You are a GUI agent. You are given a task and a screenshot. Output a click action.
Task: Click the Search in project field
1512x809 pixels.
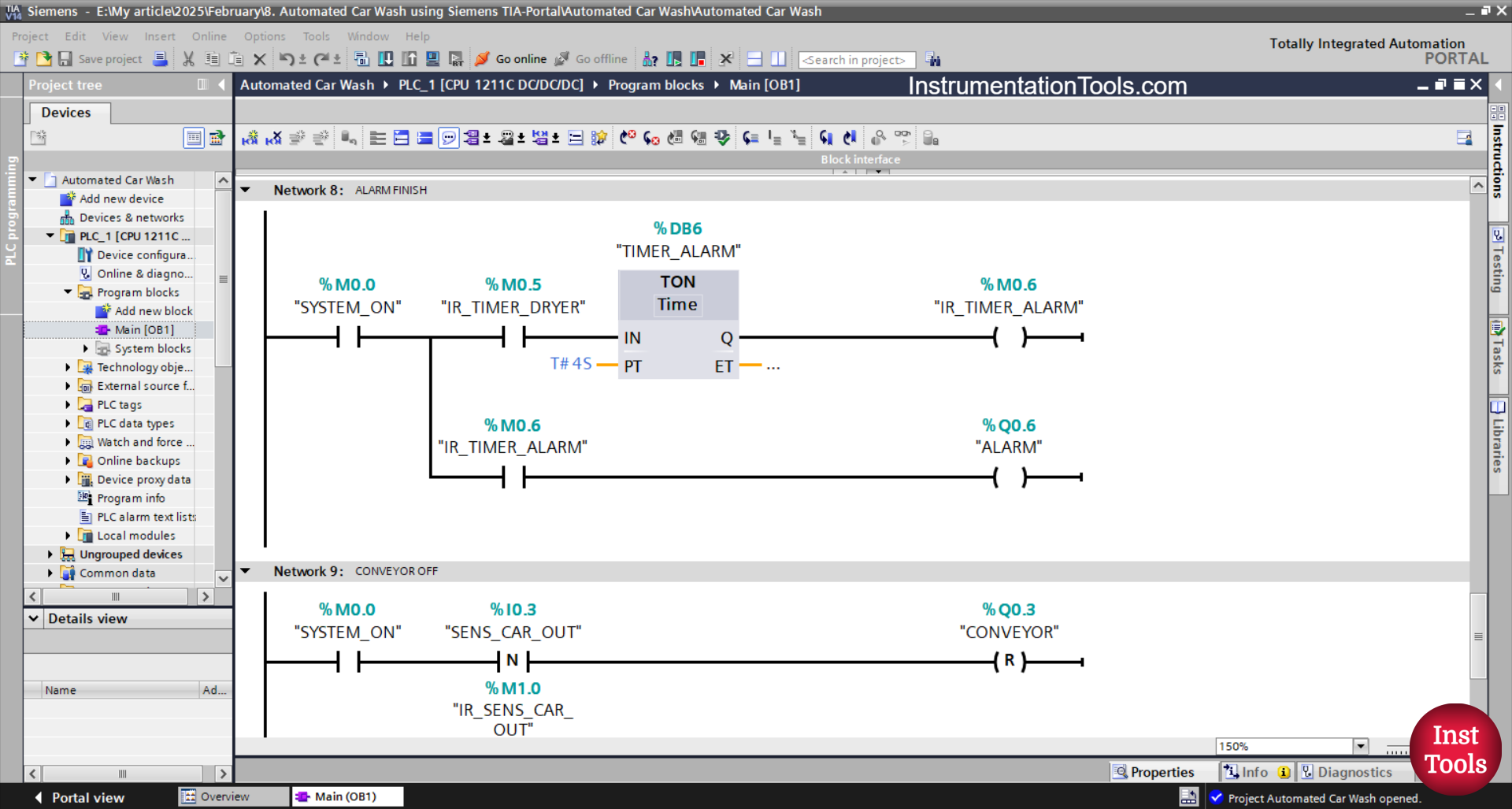[x=856, y=59]
